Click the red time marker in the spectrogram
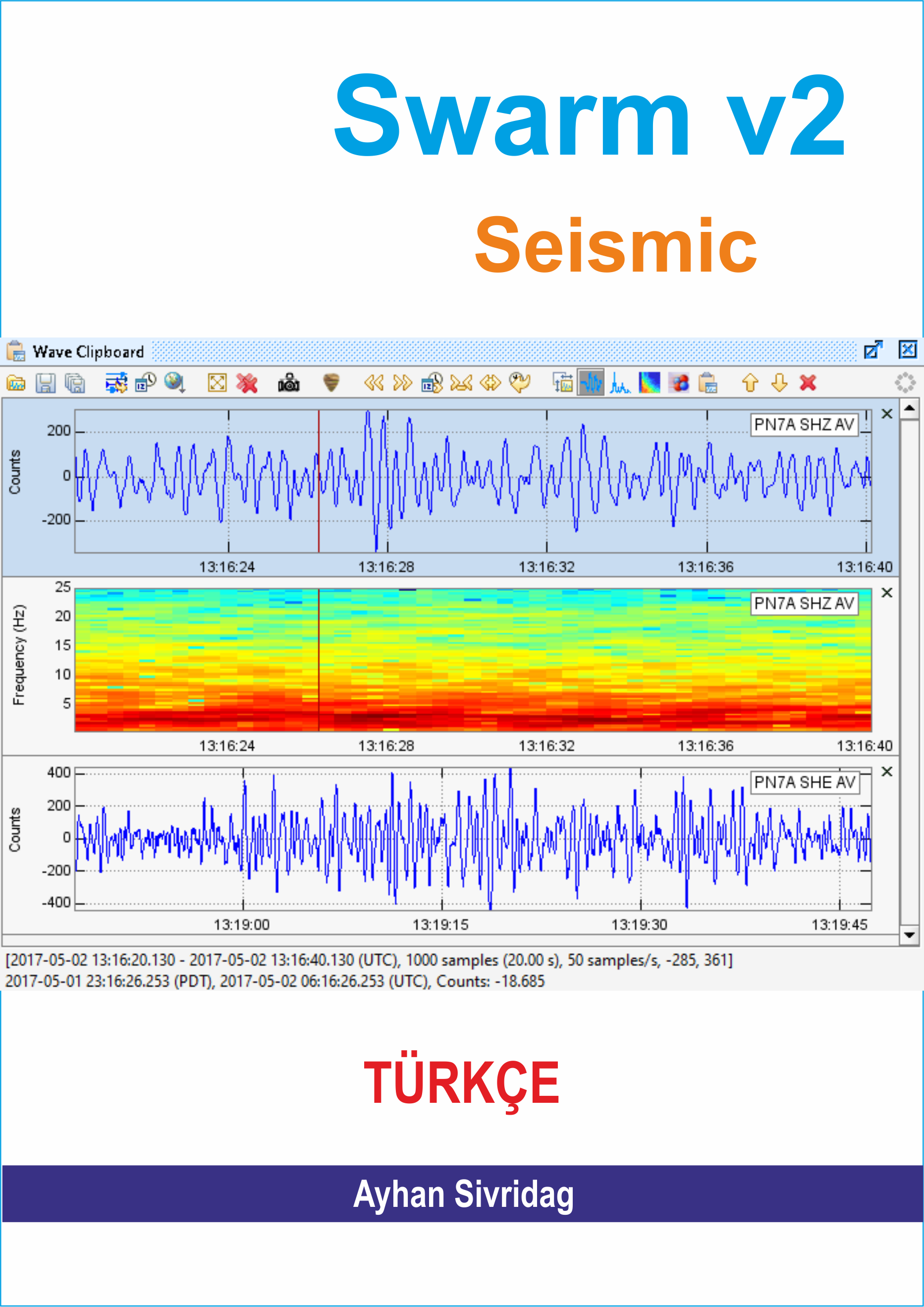The height and width of the screenshot is (1307, 924). [x=319, y=660]
